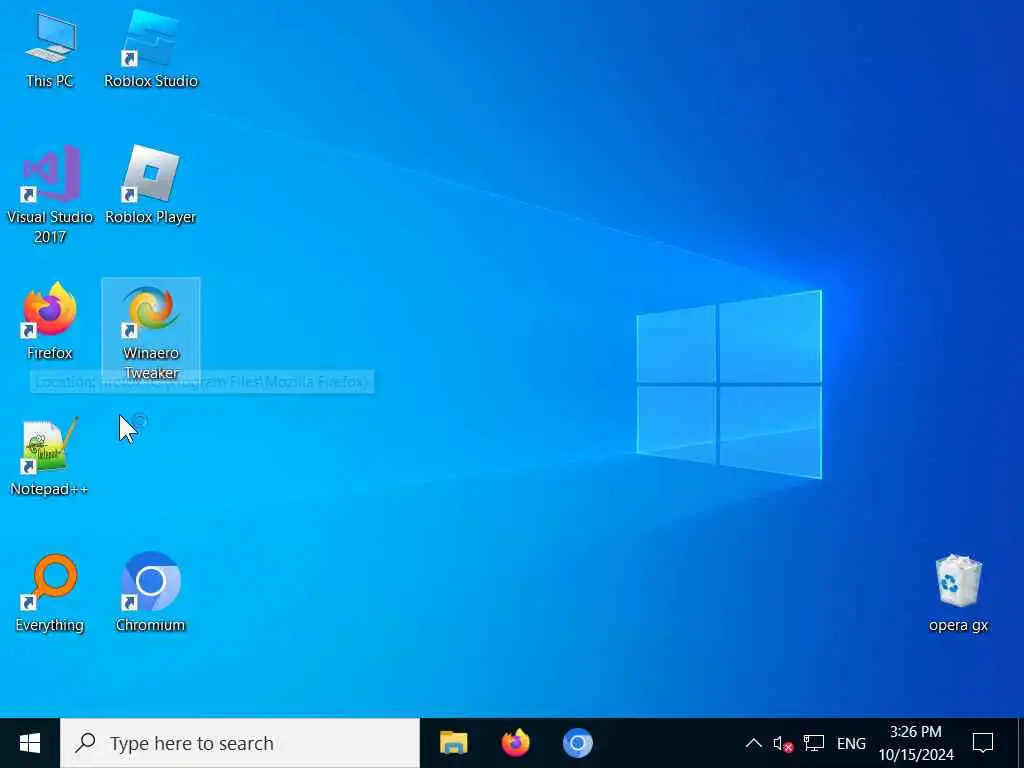Select the Roblox Player shortcut
Screen dimensions: 1024x768
(x=151, y=185)
